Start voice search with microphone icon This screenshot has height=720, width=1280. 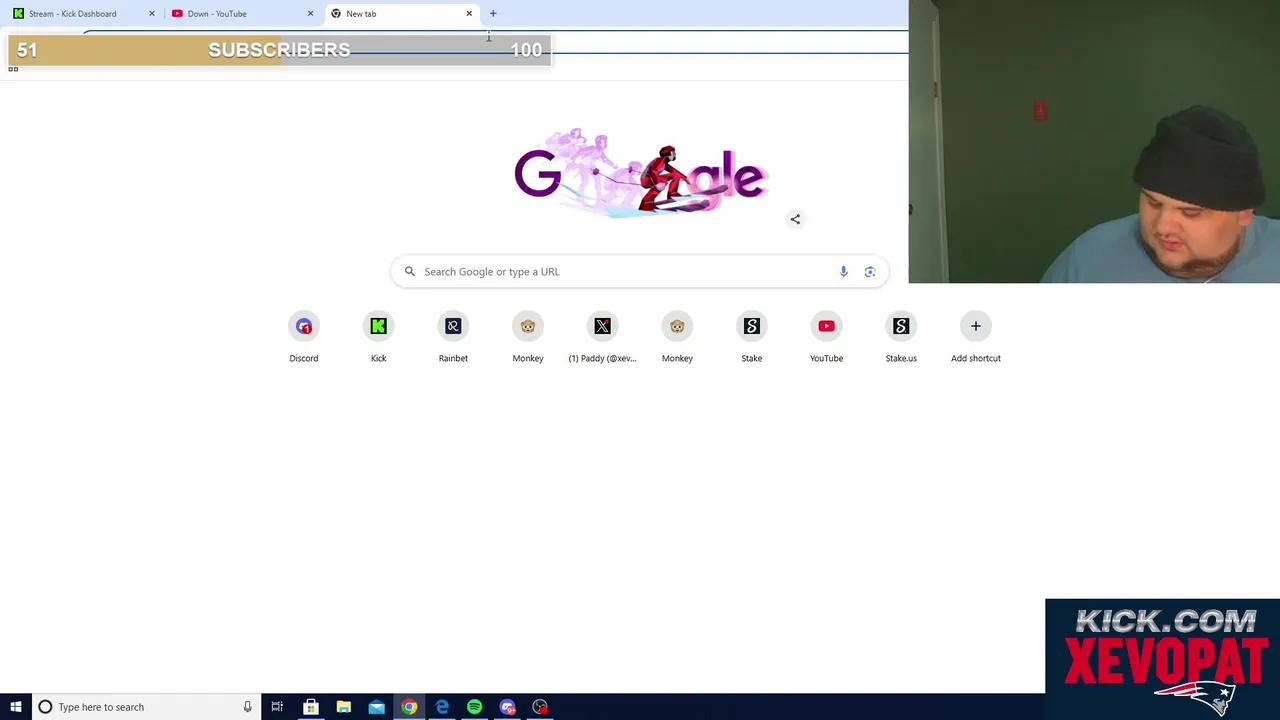[843, 271]
